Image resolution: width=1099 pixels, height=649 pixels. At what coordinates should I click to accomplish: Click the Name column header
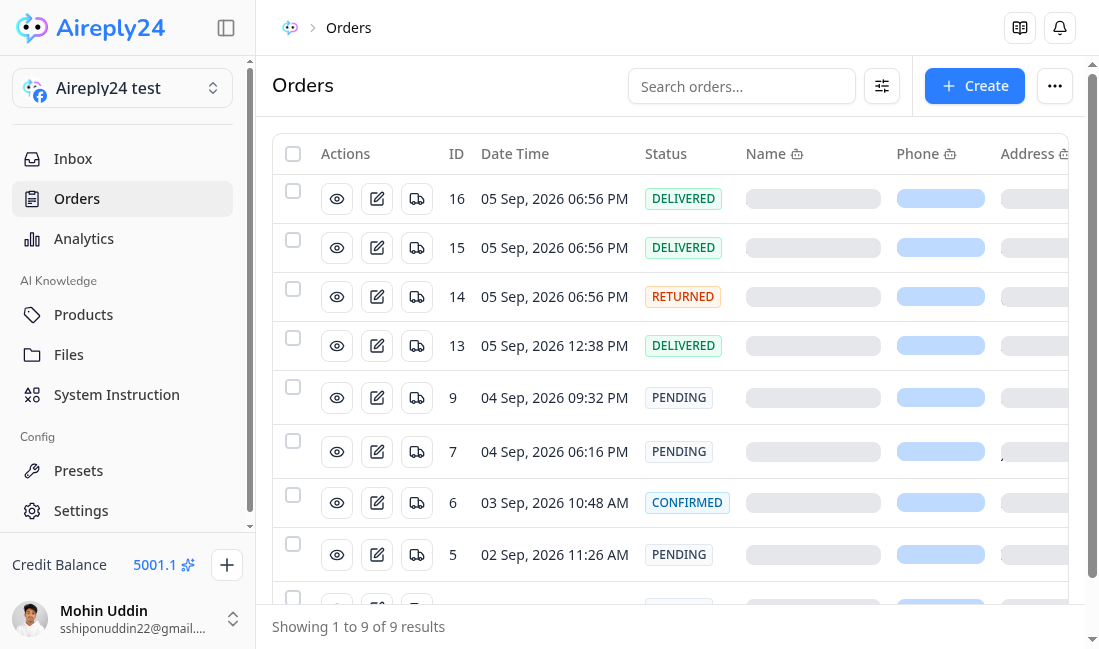coord(774,154)
